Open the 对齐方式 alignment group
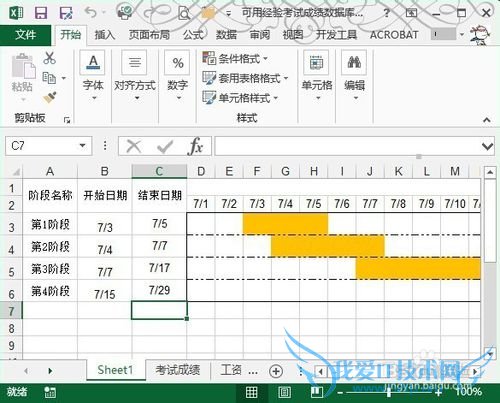500x403 pixels. pyautogui.click(x=135, y=76)
